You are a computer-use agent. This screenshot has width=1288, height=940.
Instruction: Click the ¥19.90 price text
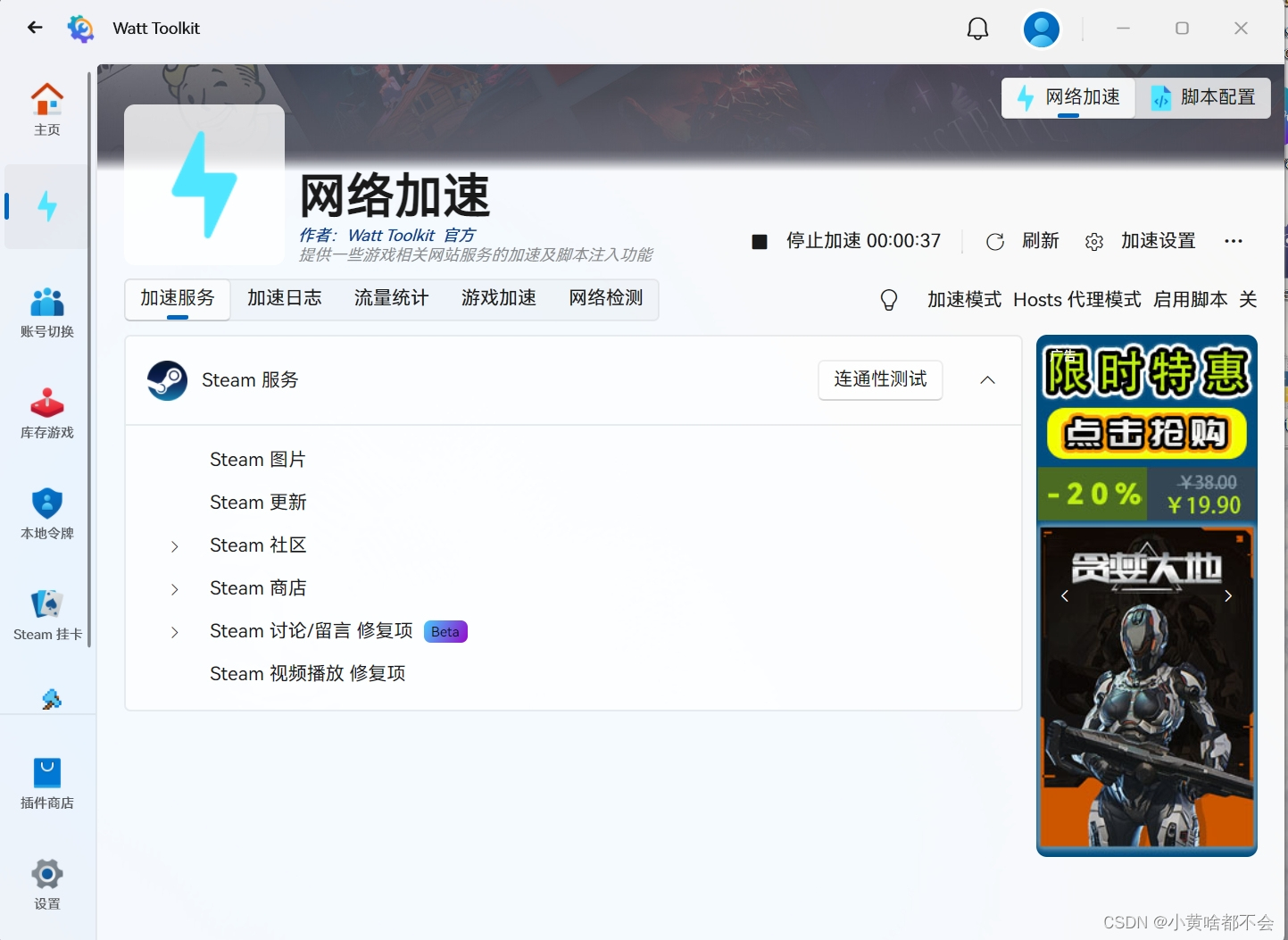(x=1204, y=505)
